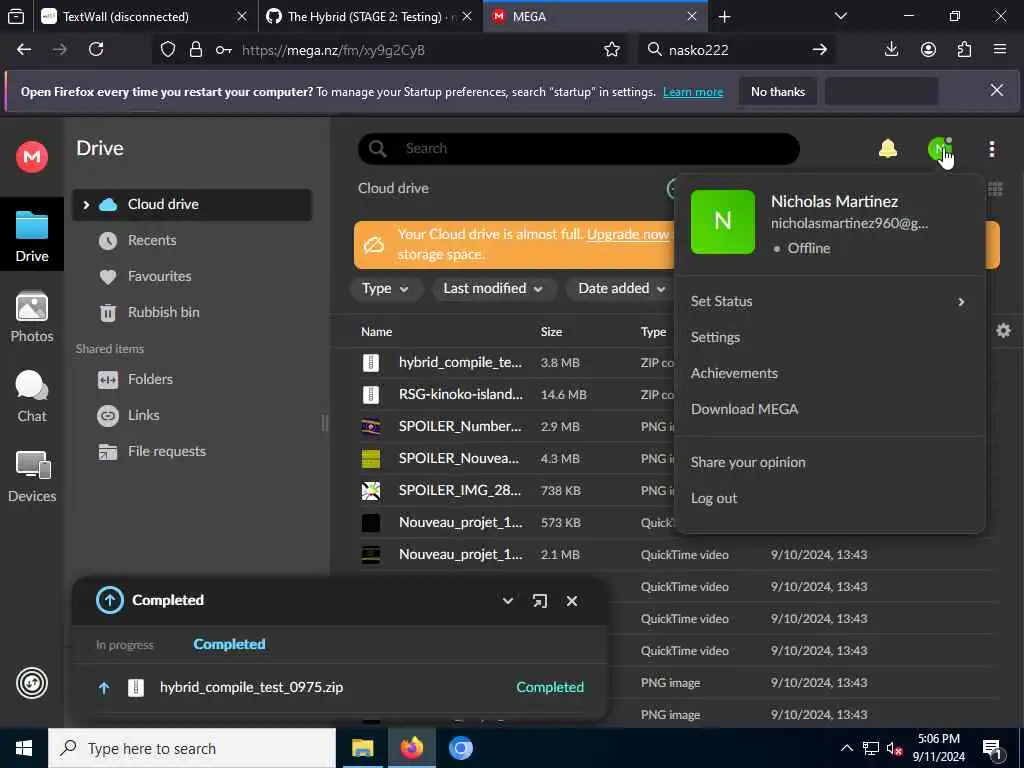This screenshot has height=768, width=1024.
Task: Reload the page
Action: pos(96,50)
